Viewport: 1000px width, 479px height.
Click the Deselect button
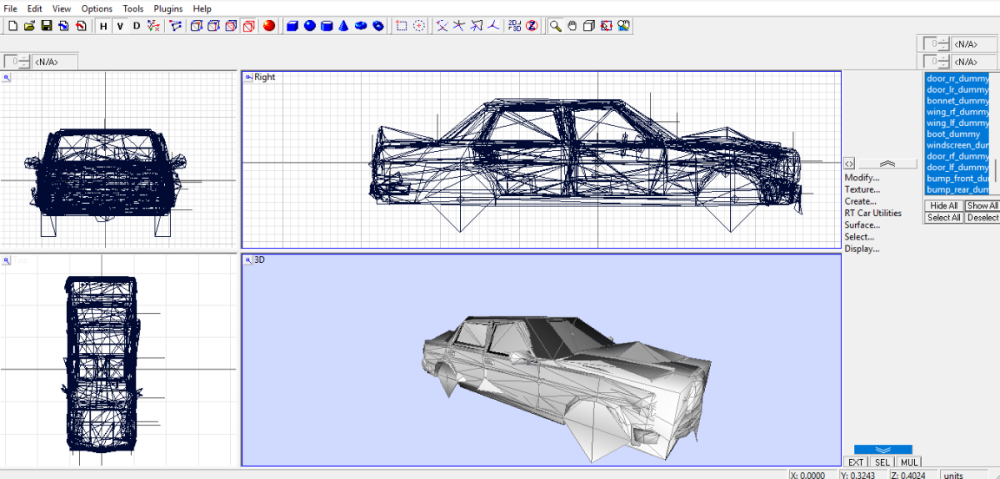(982, 217)
